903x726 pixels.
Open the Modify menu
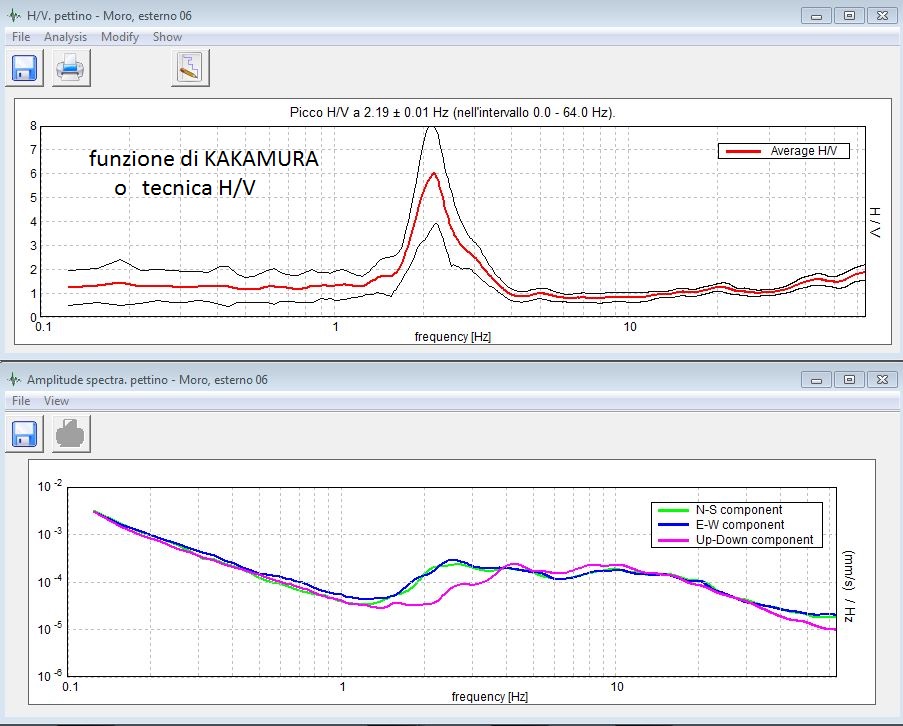(x=119, y=37)
